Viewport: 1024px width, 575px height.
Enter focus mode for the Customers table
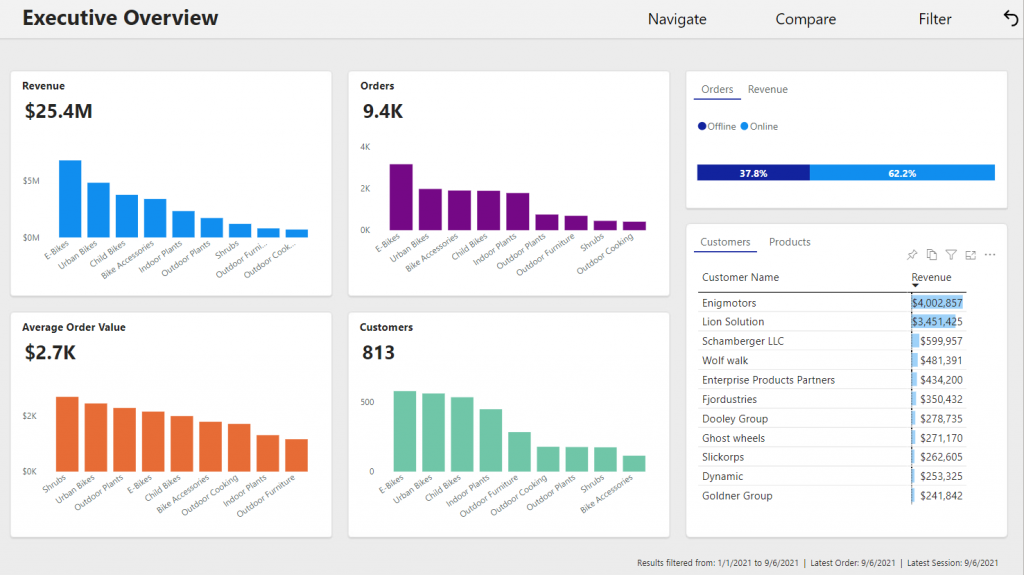coord(970,255)
